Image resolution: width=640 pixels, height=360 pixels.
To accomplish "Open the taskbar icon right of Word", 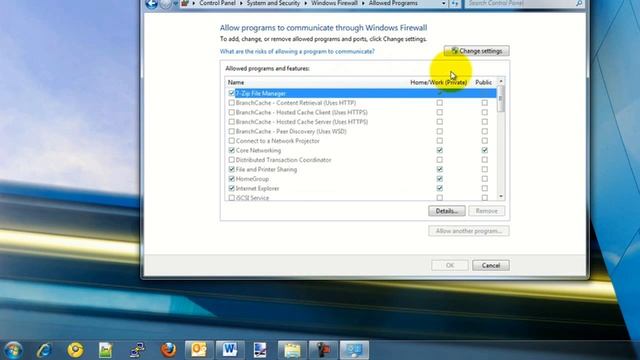I will 260,351.
